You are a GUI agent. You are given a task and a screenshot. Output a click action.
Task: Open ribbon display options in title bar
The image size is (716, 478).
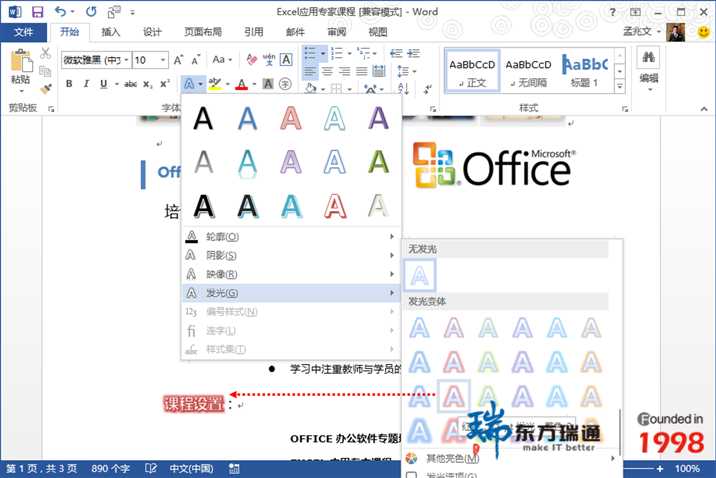635,12
